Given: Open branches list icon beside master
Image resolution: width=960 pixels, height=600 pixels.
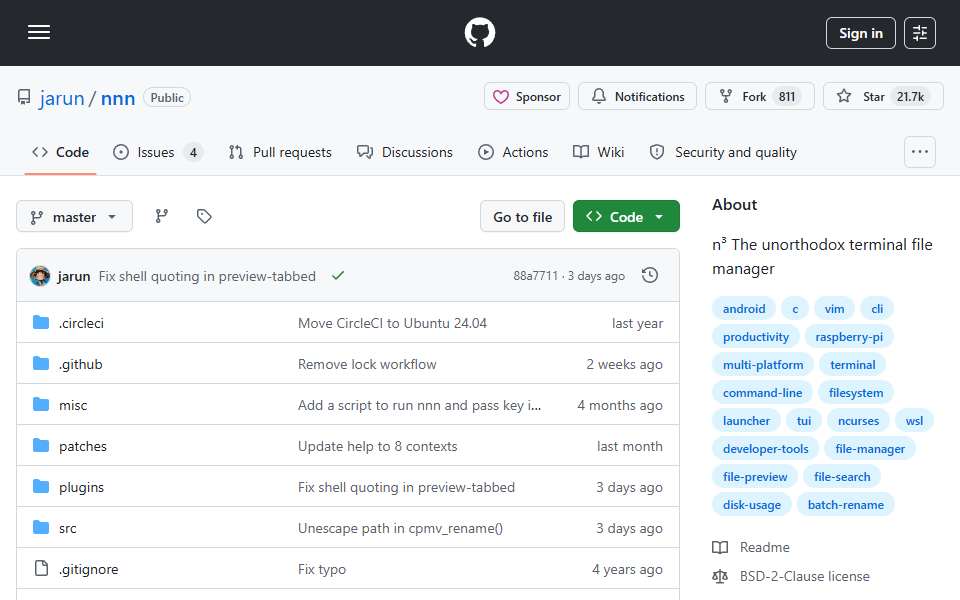Looking at the screenshot, I should tap(162, 216).
